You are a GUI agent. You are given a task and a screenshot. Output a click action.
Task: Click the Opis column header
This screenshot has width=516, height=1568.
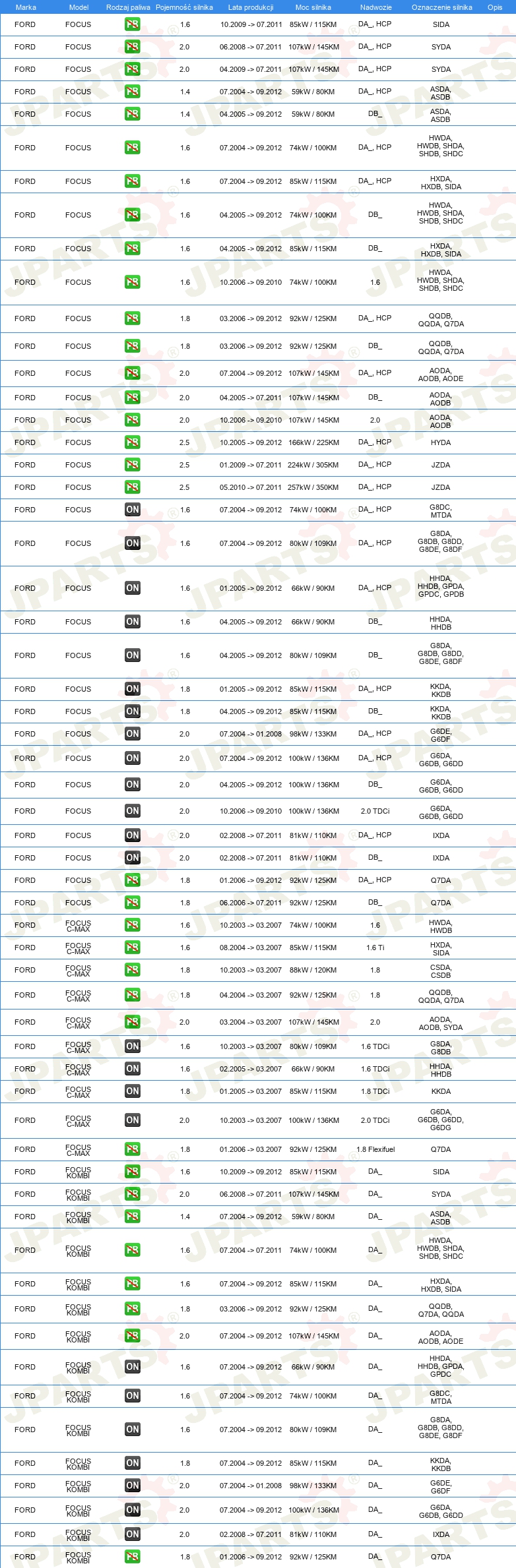point(495,7)
